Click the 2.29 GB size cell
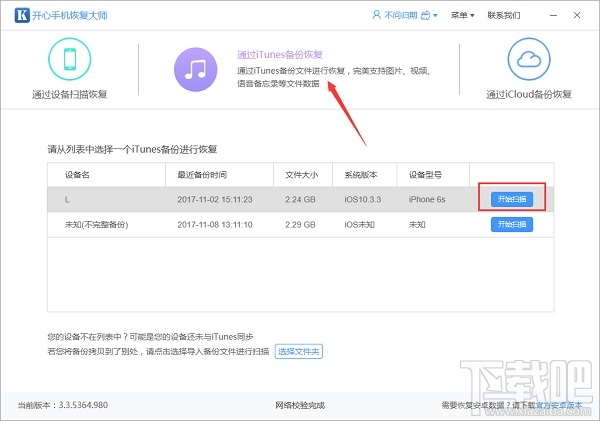The width and height of the screenshot is (600, 421). point(300,225)
